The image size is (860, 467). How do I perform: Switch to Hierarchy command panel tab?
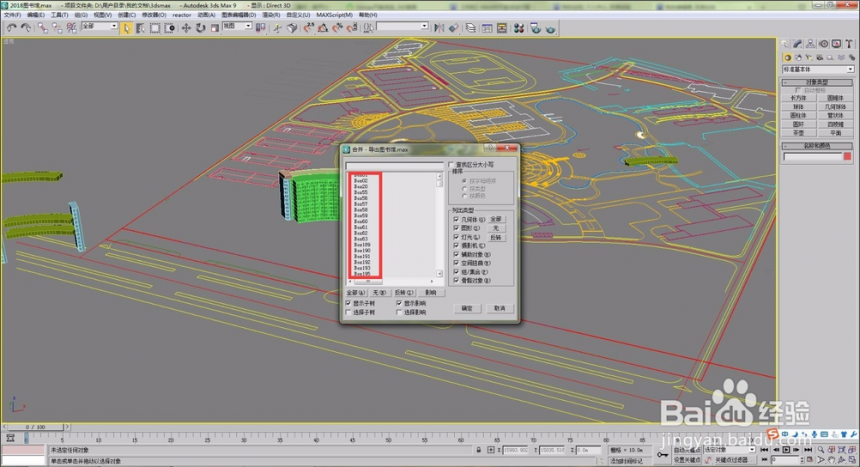pyautogui.click(x=811, y=44)
